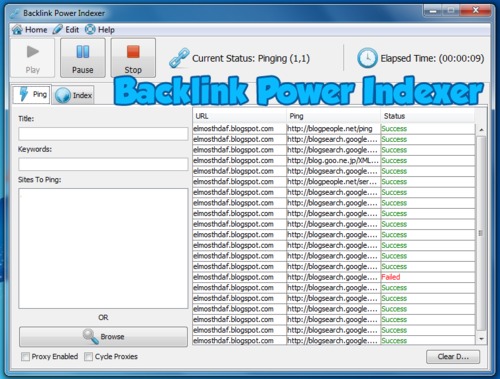Stop the current ping job
The width and height of the screenshot is (500, 379).
click(x=133, y=58)
